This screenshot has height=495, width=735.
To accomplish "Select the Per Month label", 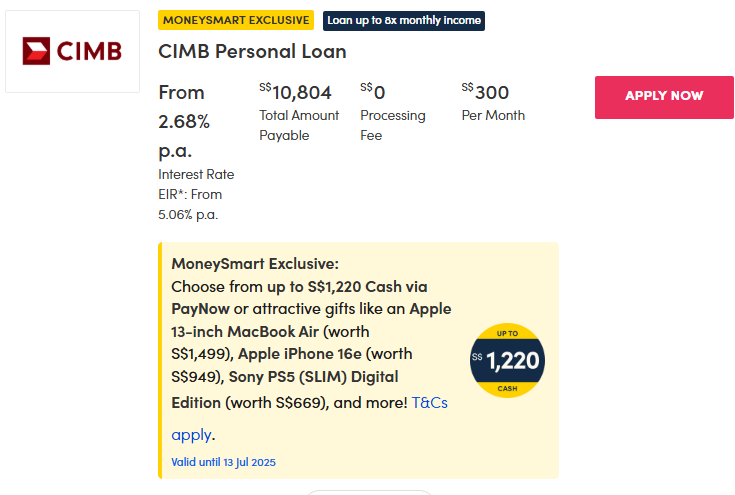I will pos(493,115).
